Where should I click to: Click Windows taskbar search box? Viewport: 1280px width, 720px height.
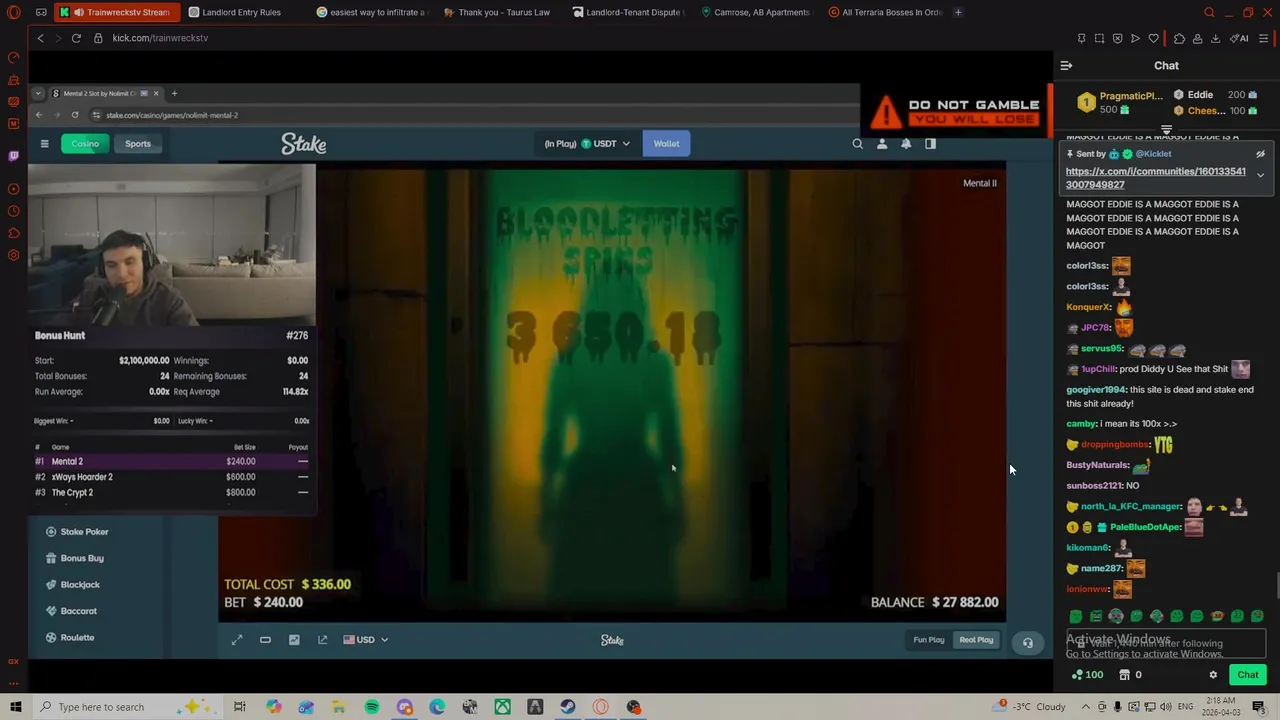tap(130, 707)
